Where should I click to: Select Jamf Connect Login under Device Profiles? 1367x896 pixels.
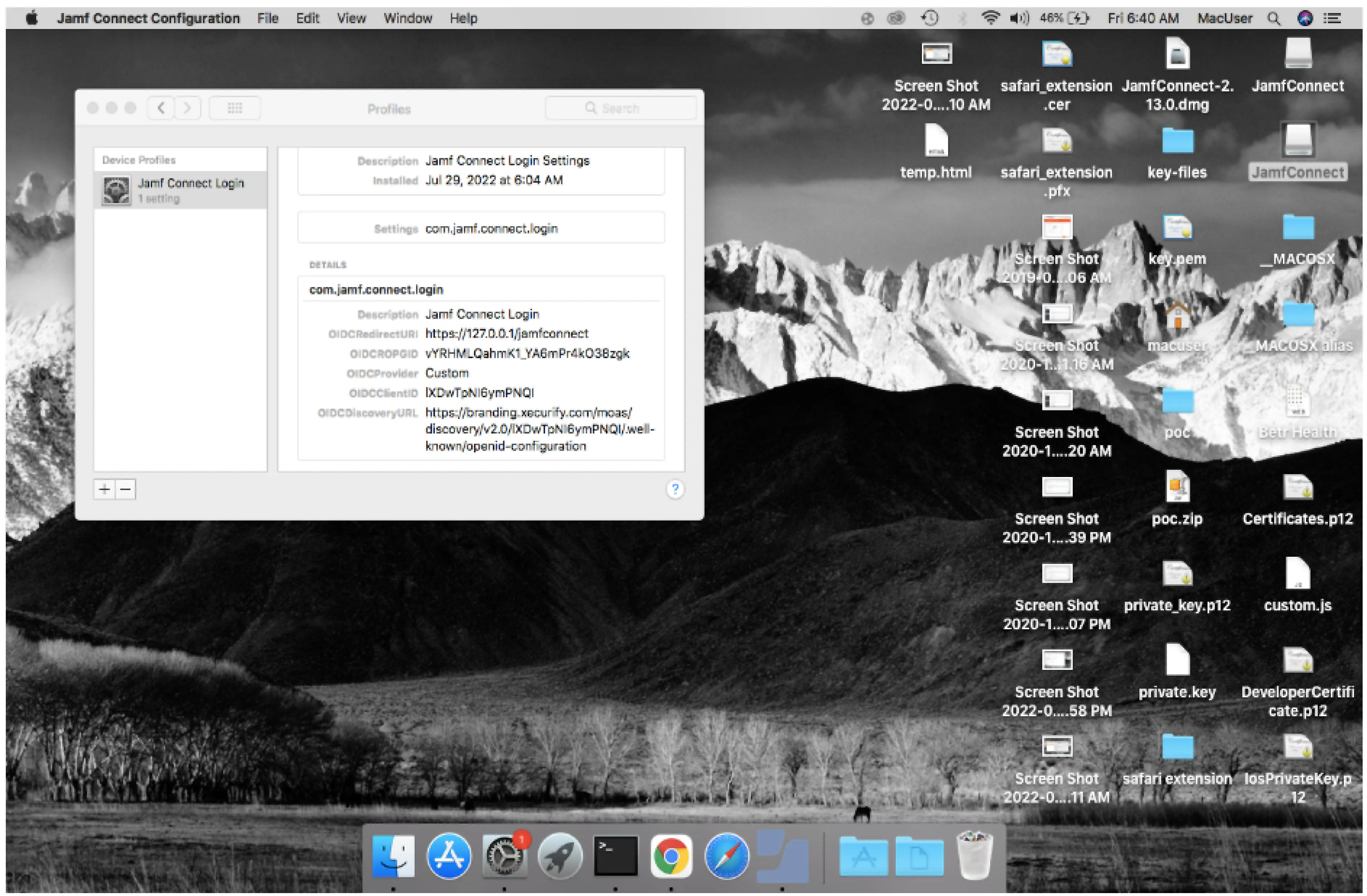(191, 190)
